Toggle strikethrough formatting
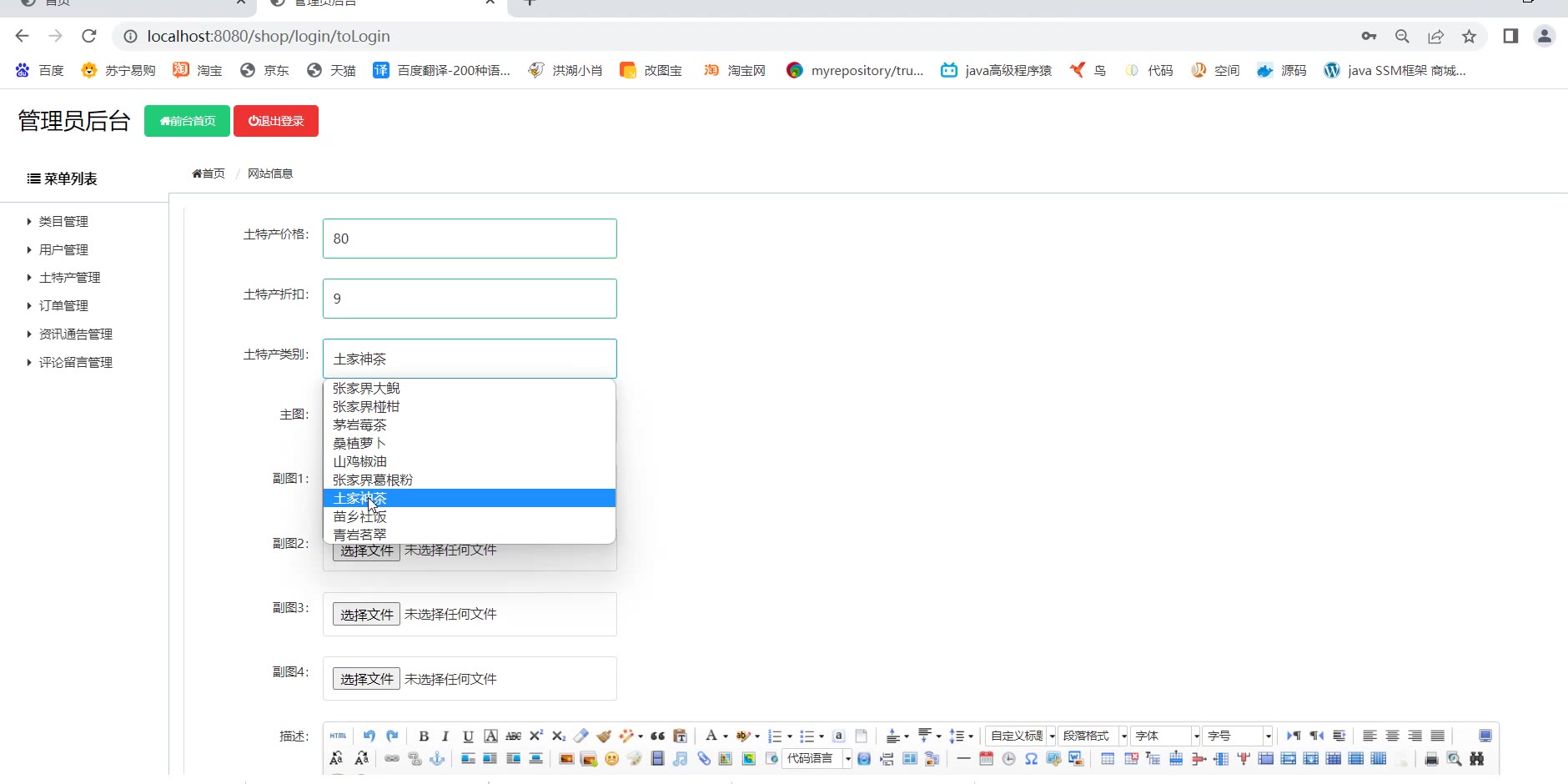This screenshot has width=1568, height=784. tap(514, 736)
